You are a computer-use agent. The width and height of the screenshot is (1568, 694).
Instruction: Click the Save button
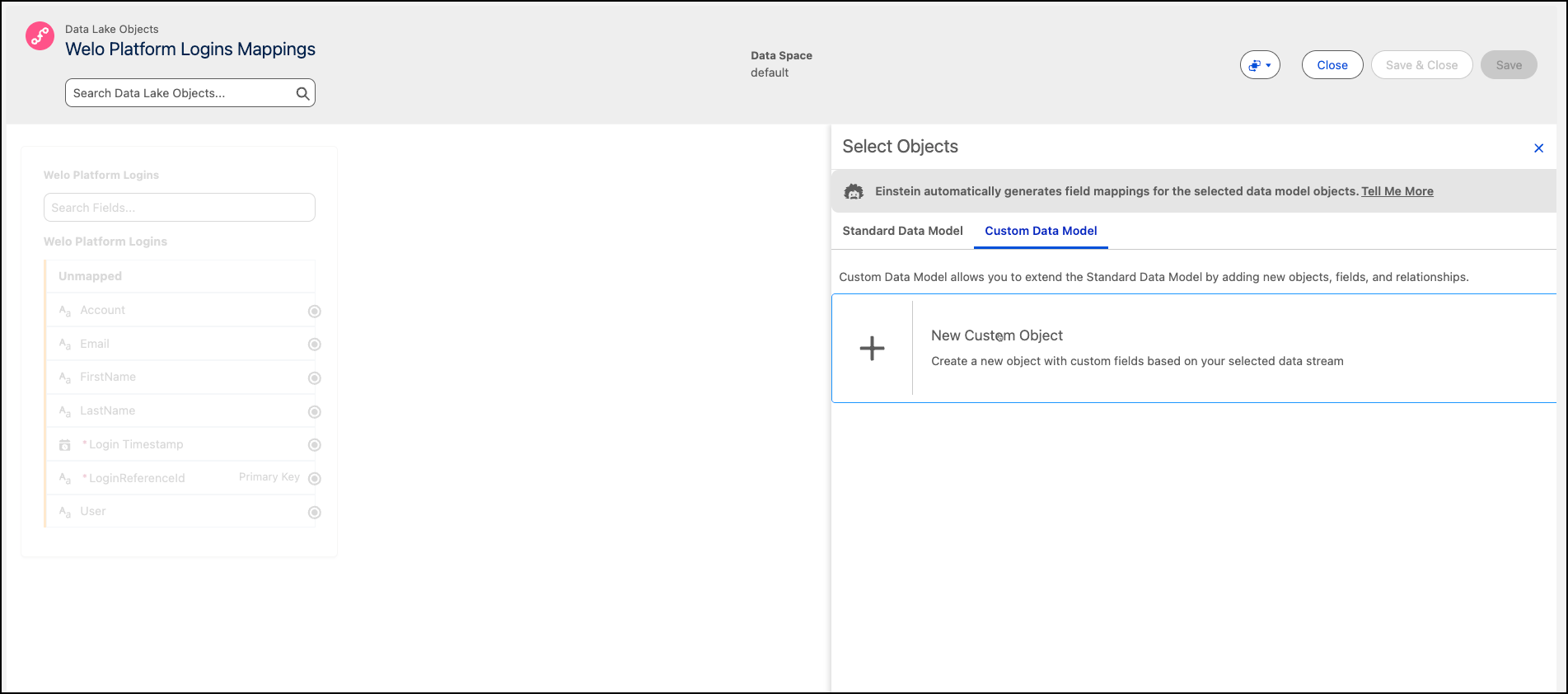(x=1508, y=65)
